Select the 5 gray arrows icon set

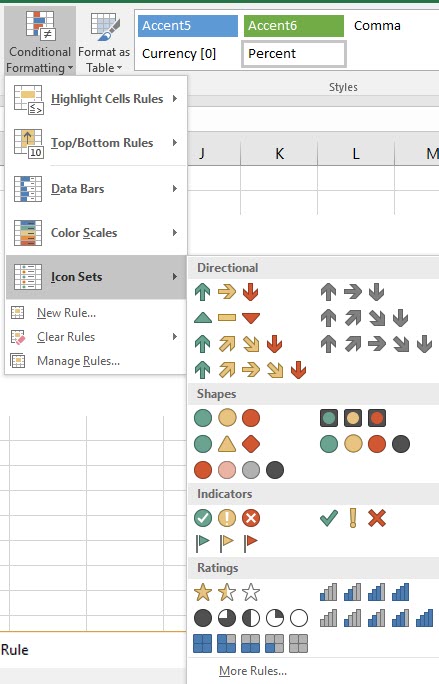pyautogui.click(x=376, y=344)
